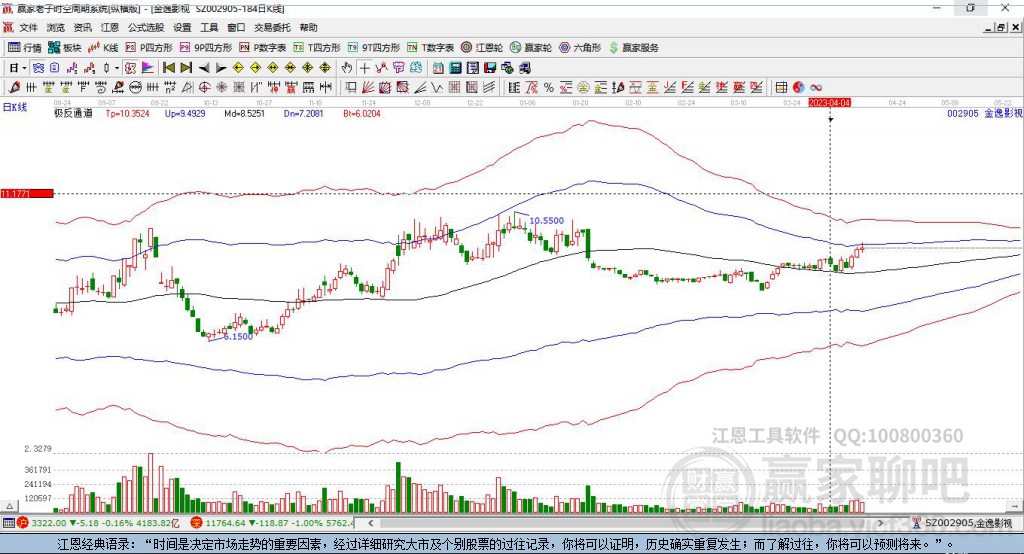Click the 2023-04-04 date marker

tap(829, 103)
